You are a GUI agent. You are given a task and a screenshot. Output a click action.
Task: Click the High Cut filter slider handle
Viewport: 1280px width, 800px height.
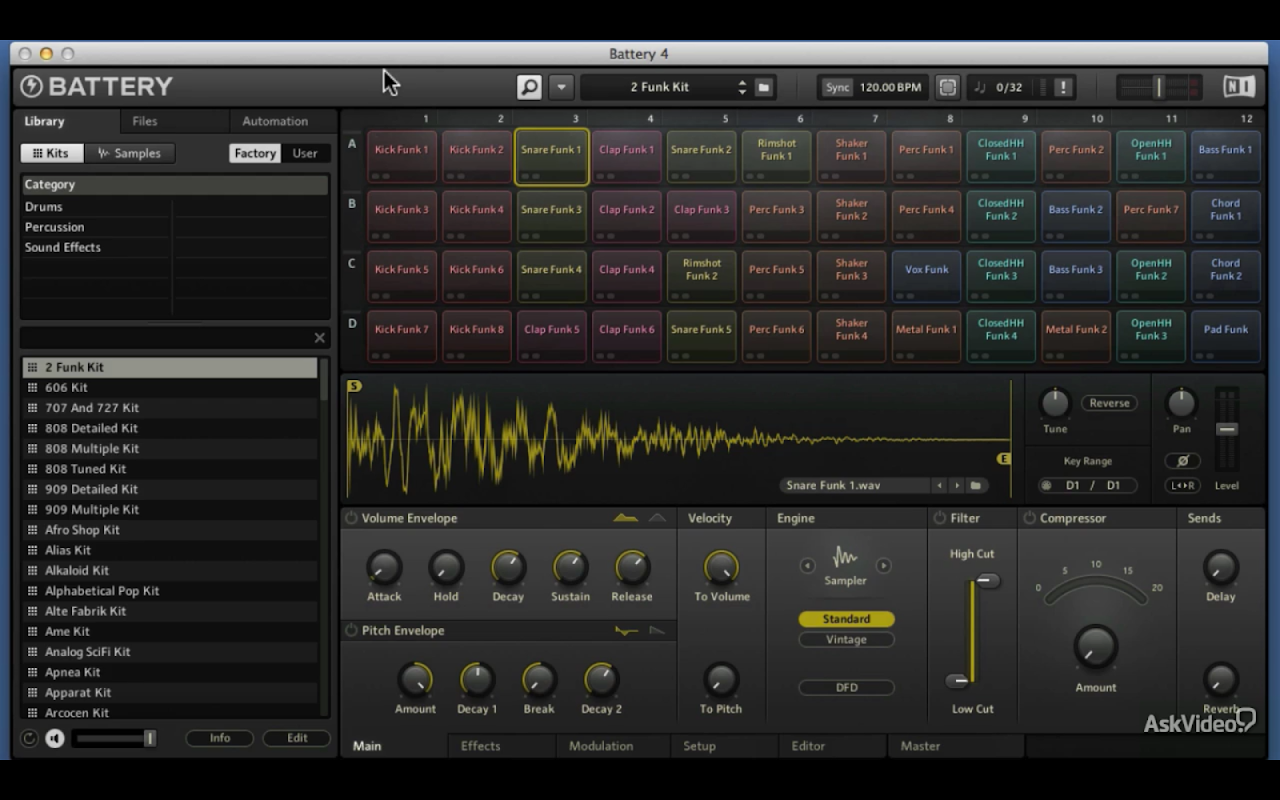987,581
